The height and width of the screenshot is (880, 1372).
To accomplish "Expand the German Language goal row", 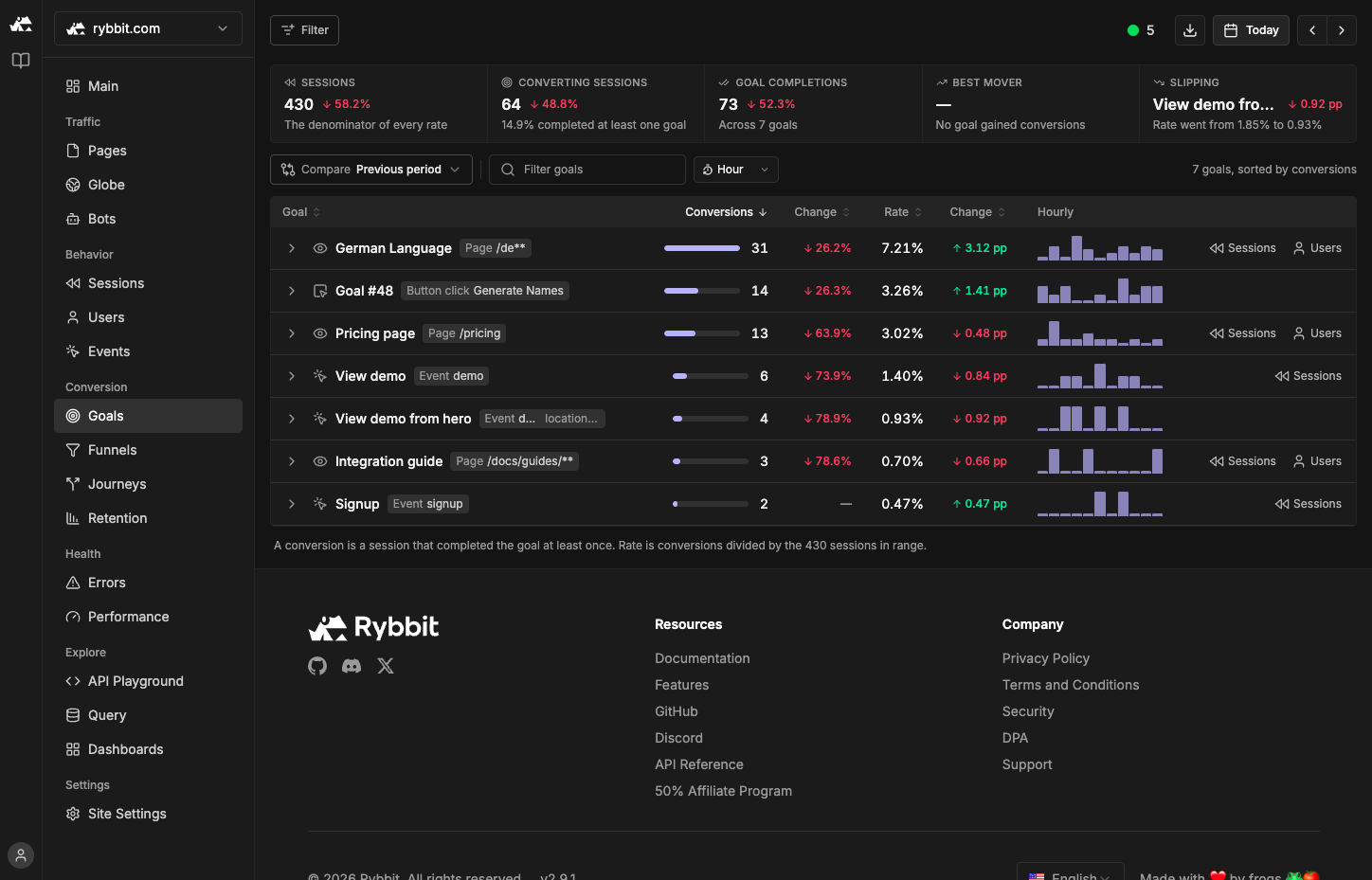I will [x=292, y=248].
